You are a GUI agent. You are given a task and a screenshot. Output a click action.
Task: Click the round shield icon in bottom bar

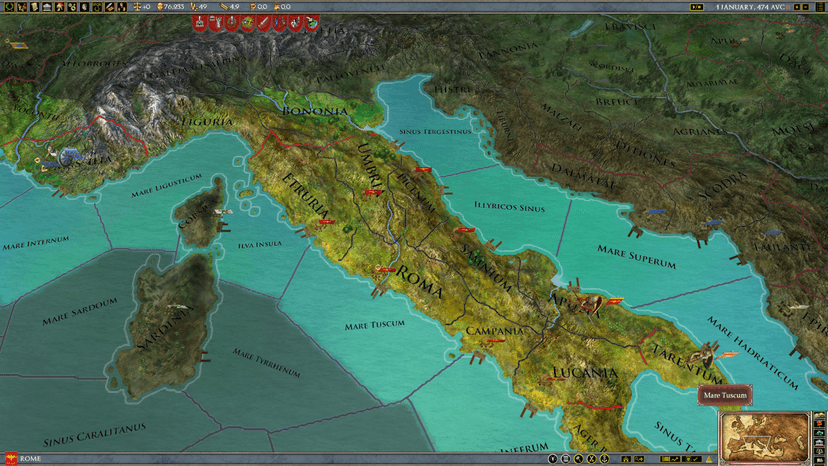[x=552, y=459]
